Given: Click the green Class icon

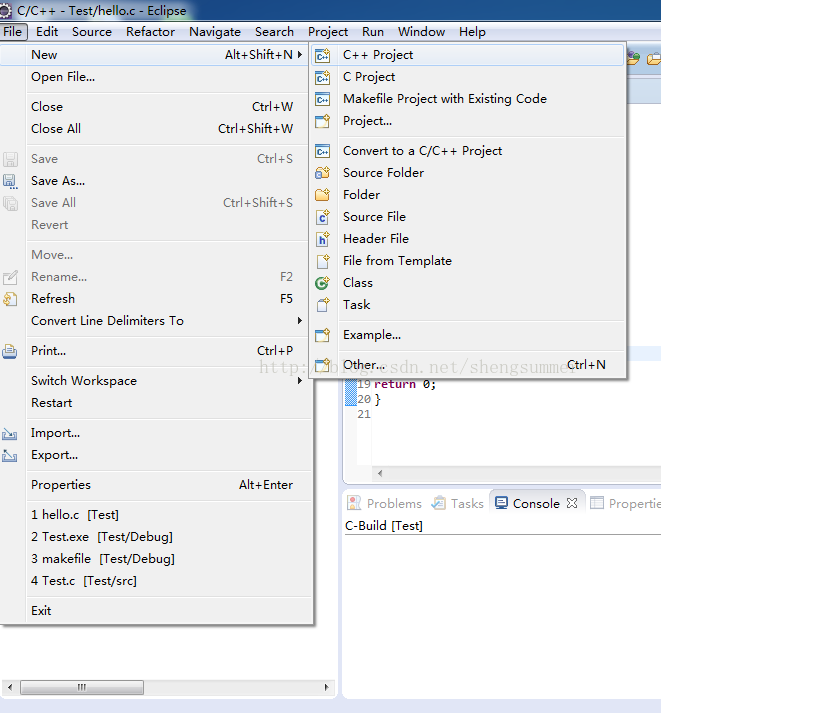Looking at the screenshot, I should [x=323, y=283].
